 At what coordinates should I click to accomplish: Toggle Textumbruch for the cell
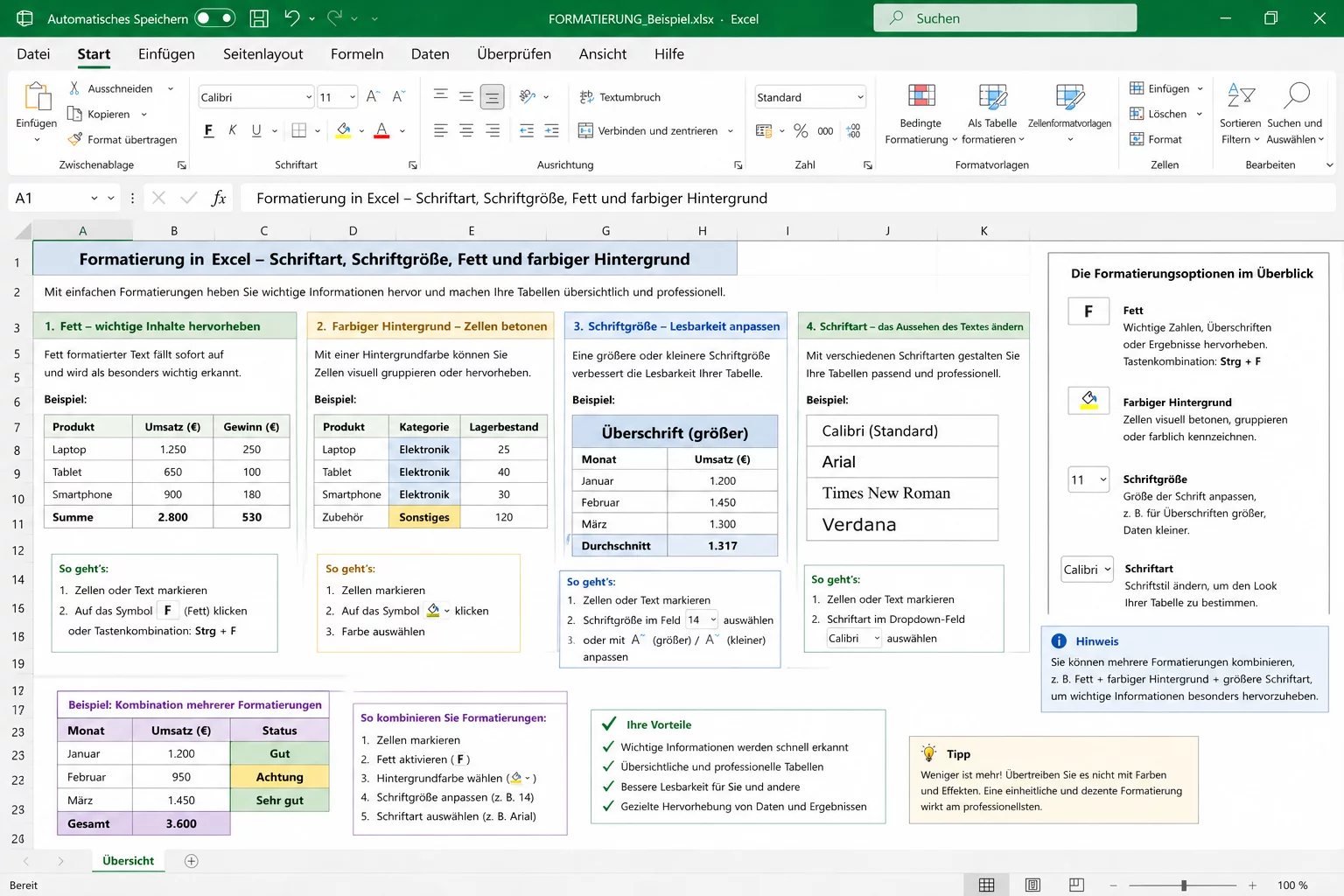(620, 97)
